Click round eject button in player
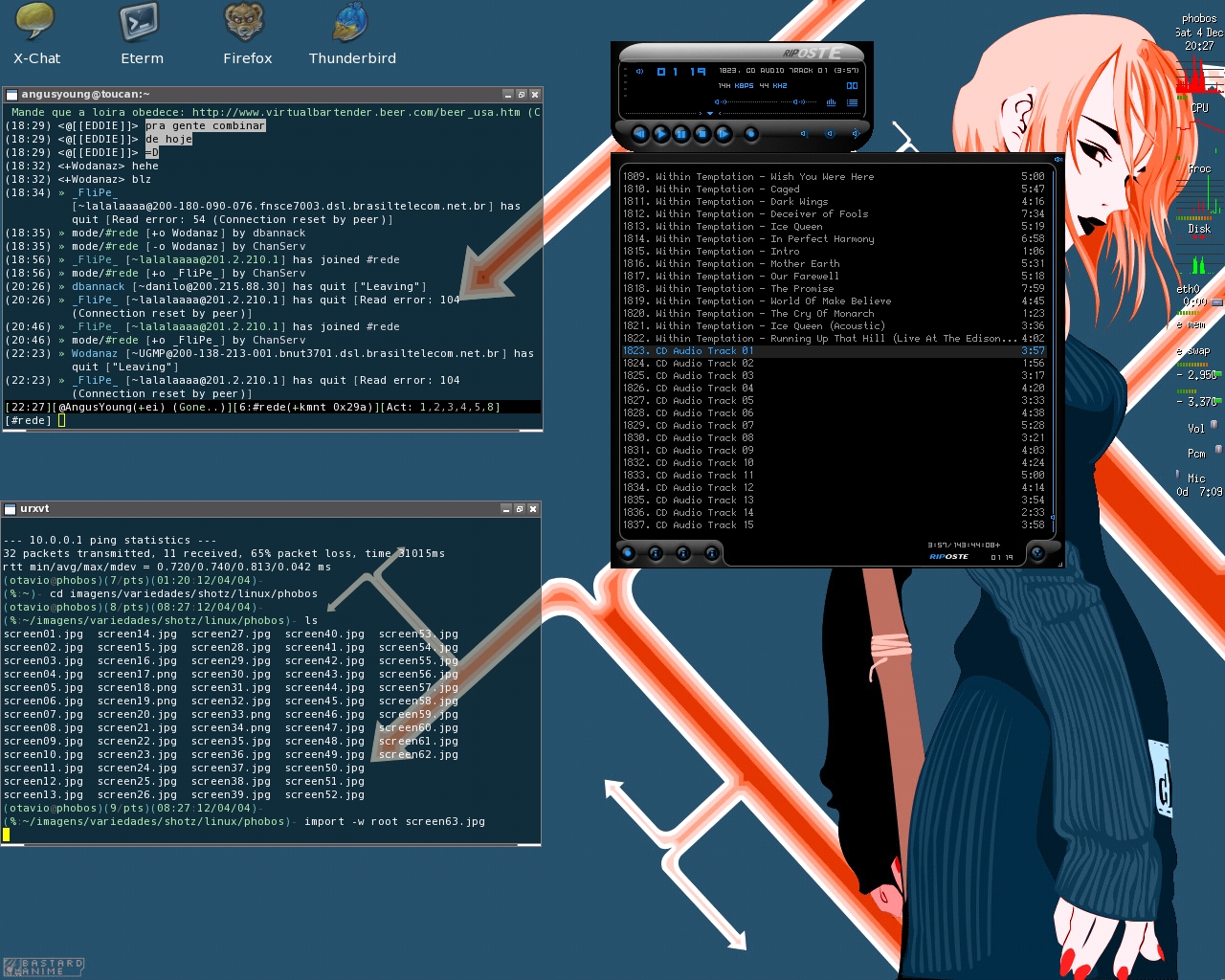This screenshot has height=980, width=1225. (x=751, y=134)
